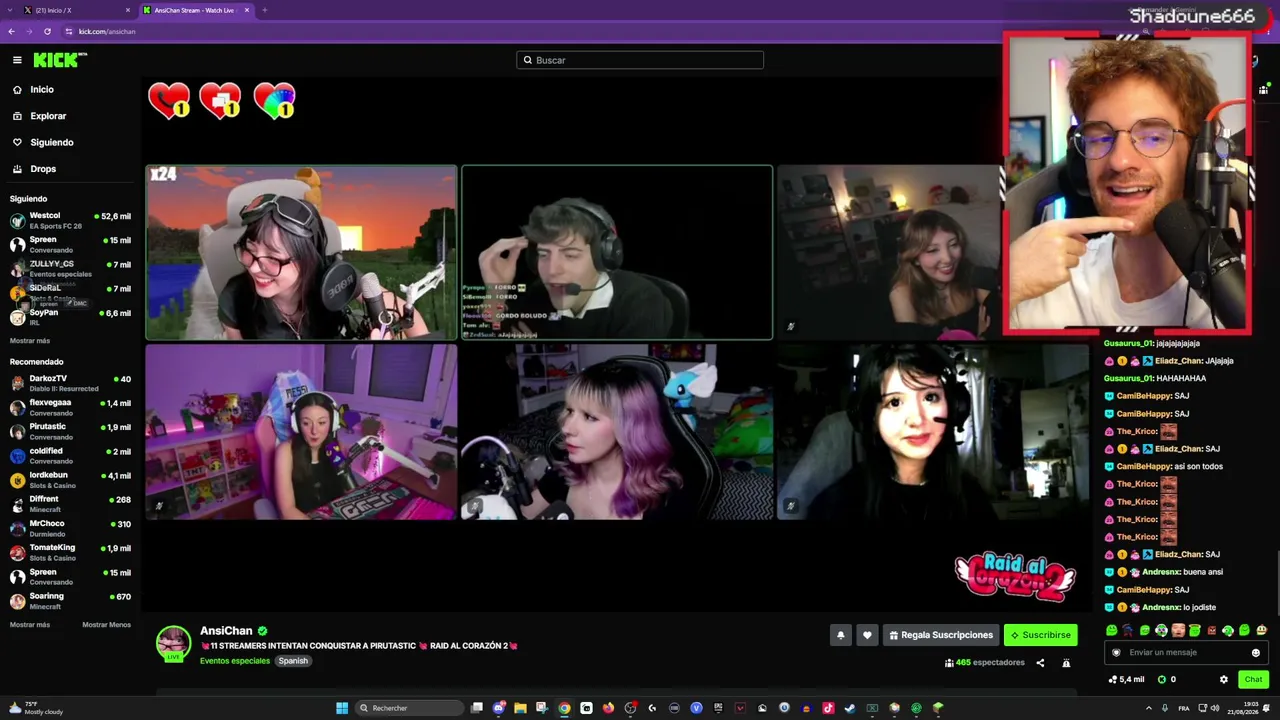Open DarkozTV recommended channel
Viewport: 1280px width, 720px height.
70,383
